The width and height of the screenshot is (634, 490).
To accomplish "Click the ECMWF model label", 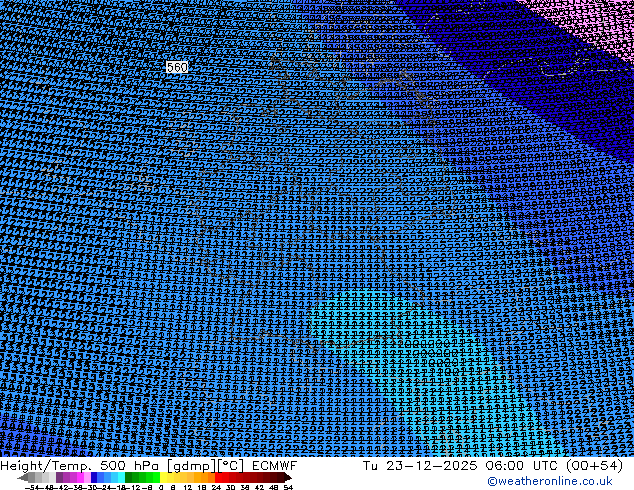I will point(275,466).
